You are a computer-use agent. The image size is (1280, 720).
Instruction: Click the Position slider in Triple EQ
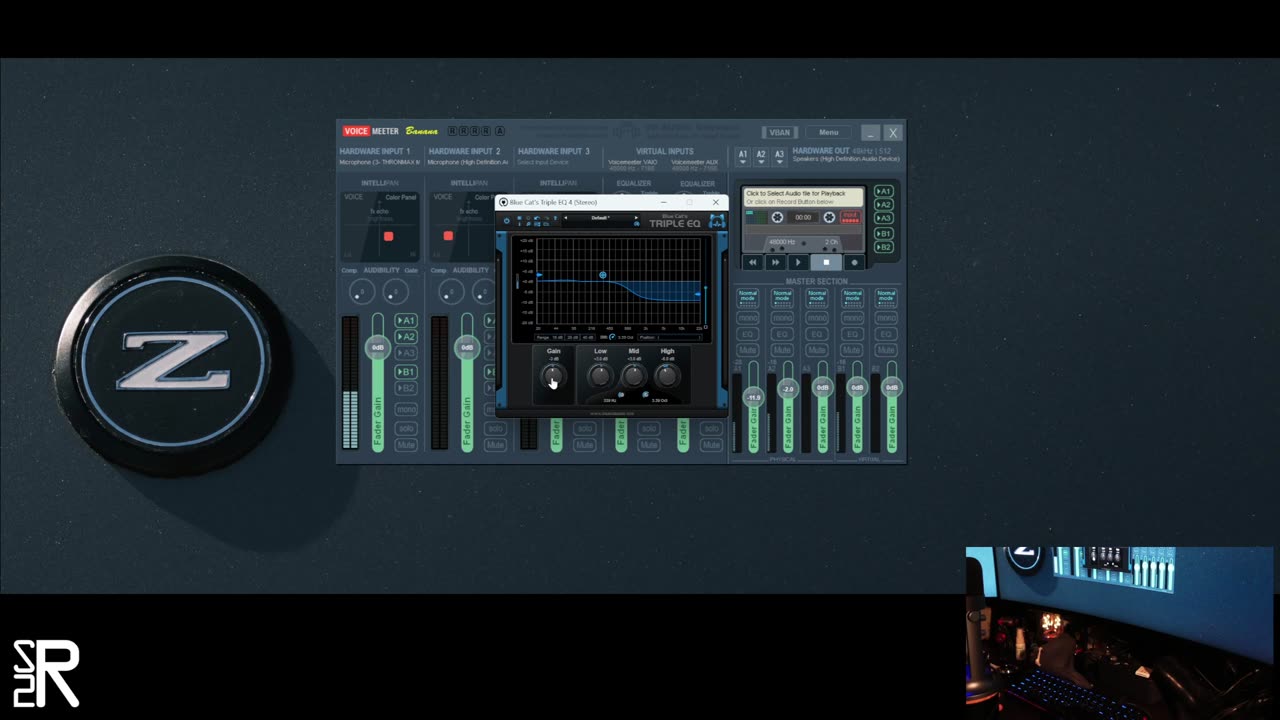pos(679,337)
